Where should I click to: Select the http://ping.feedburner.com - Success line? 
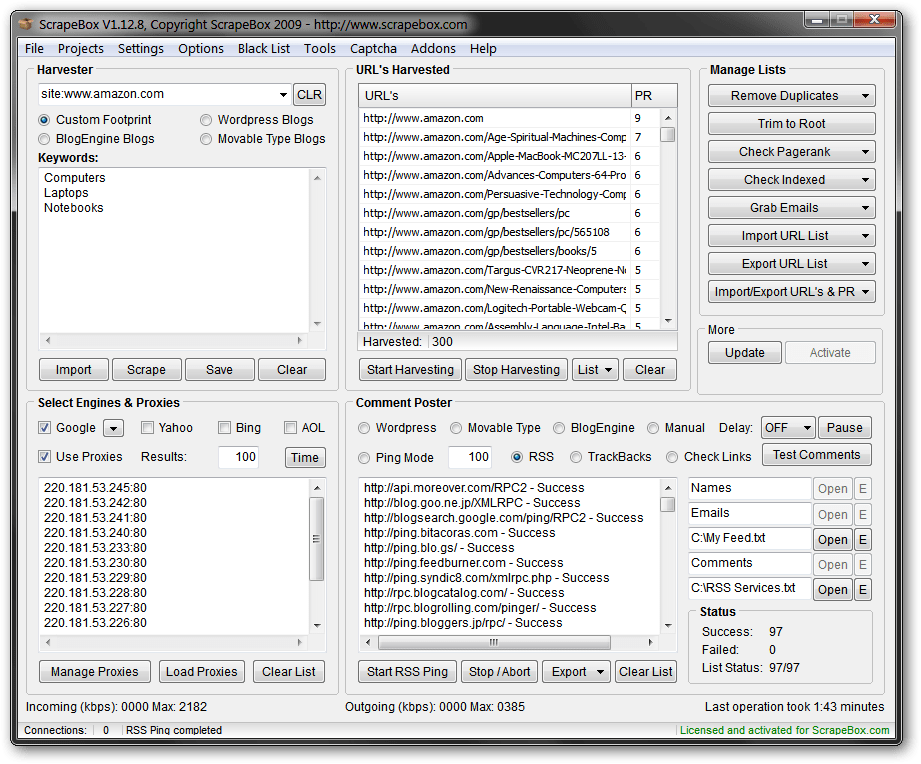463,563
